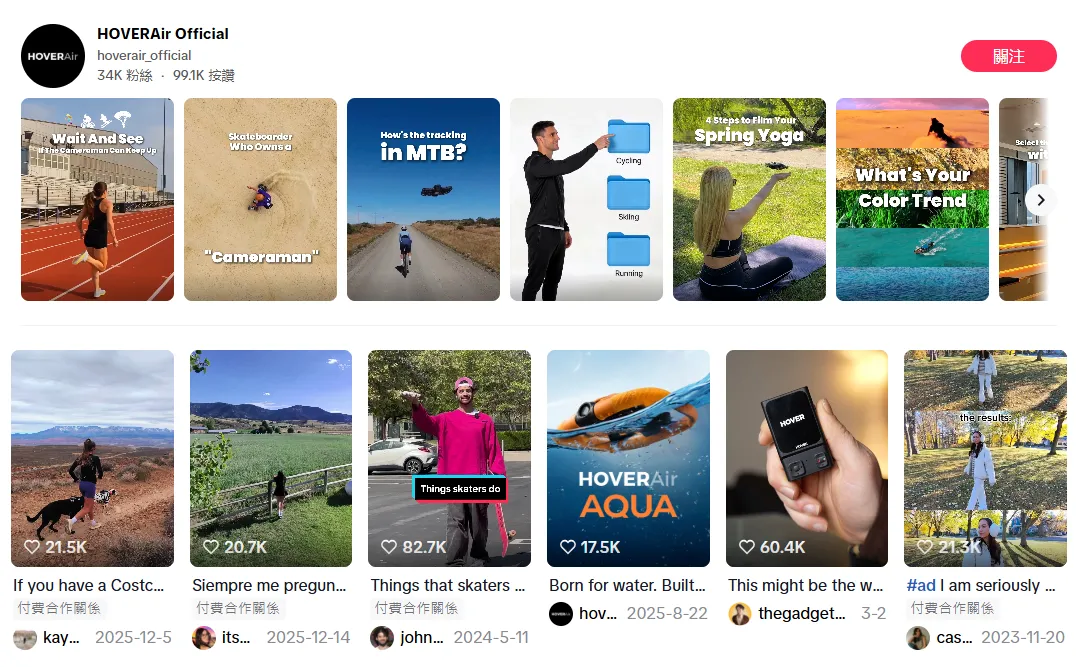1076x667 pixels.
Task: Click the heart icon showing 82.7K likes
Action: [x=389, y=547]
